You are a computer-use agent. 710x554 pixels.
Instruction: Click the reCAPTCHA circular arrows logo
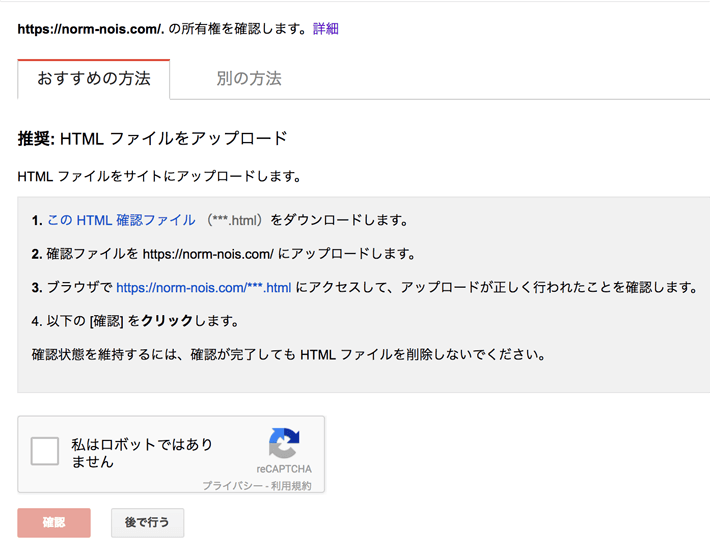tap(284, 443)
